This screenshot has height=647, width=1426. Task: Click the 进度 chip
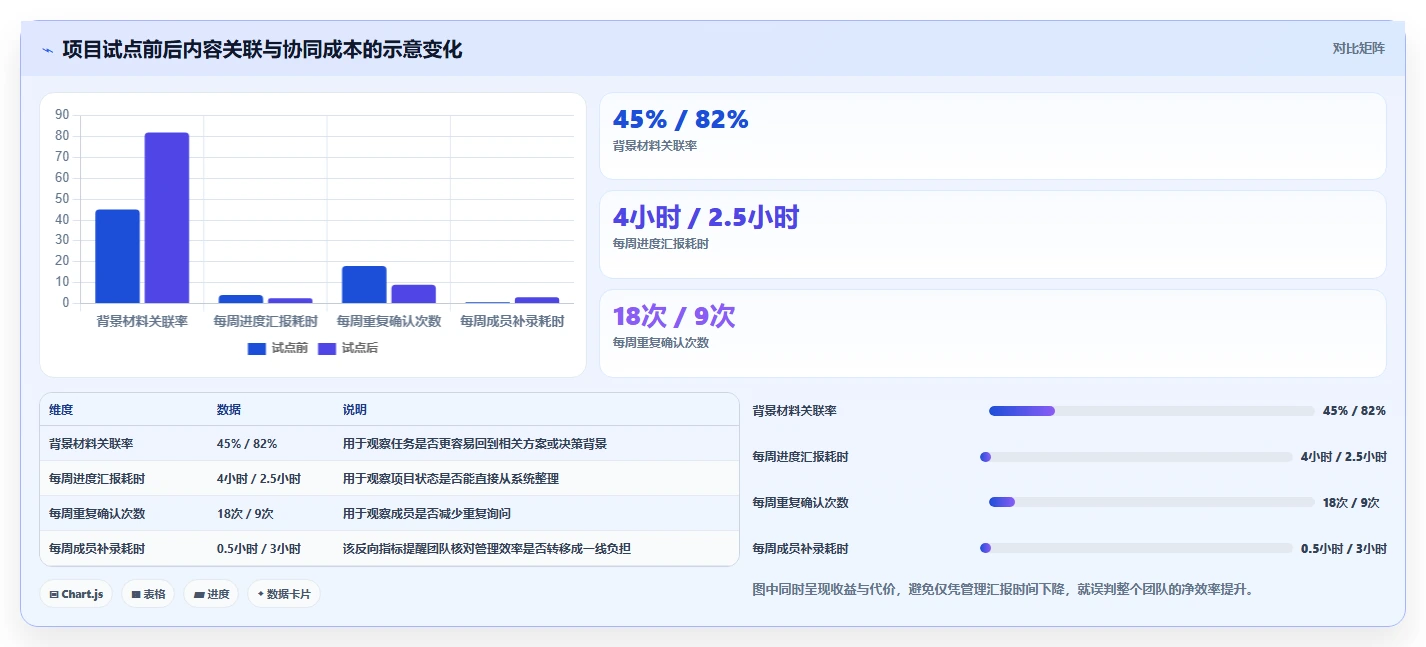[211, 594]
